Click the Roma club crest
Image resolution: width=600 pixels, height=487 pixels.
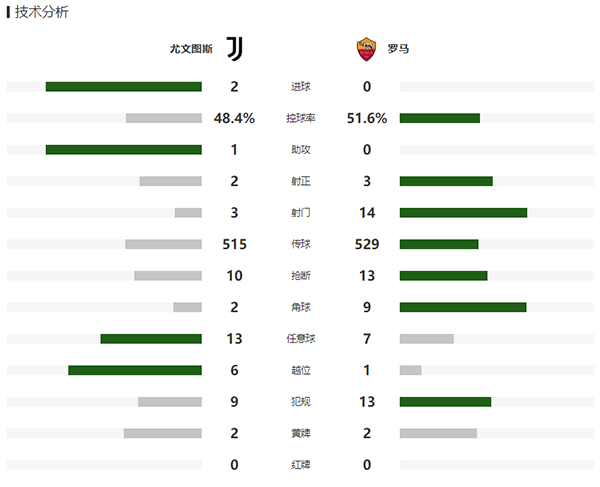click(366, 48)
